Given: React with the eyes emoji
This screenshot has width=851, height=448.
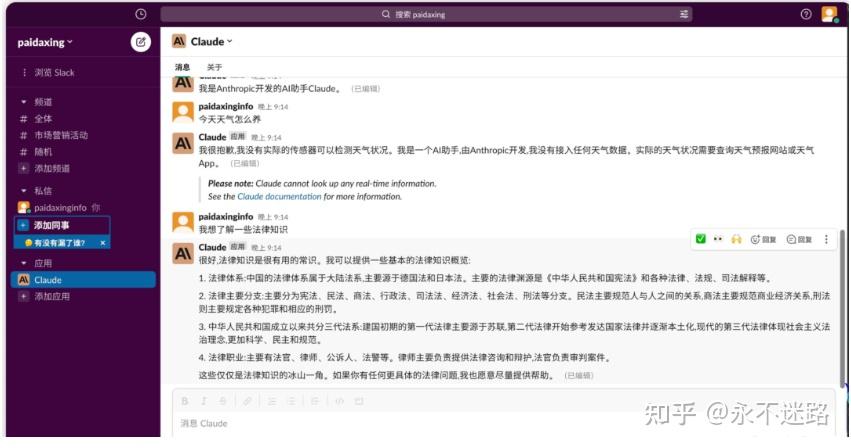Looking at the screenshot, I should pyautogui.click(x=718, y=239).
